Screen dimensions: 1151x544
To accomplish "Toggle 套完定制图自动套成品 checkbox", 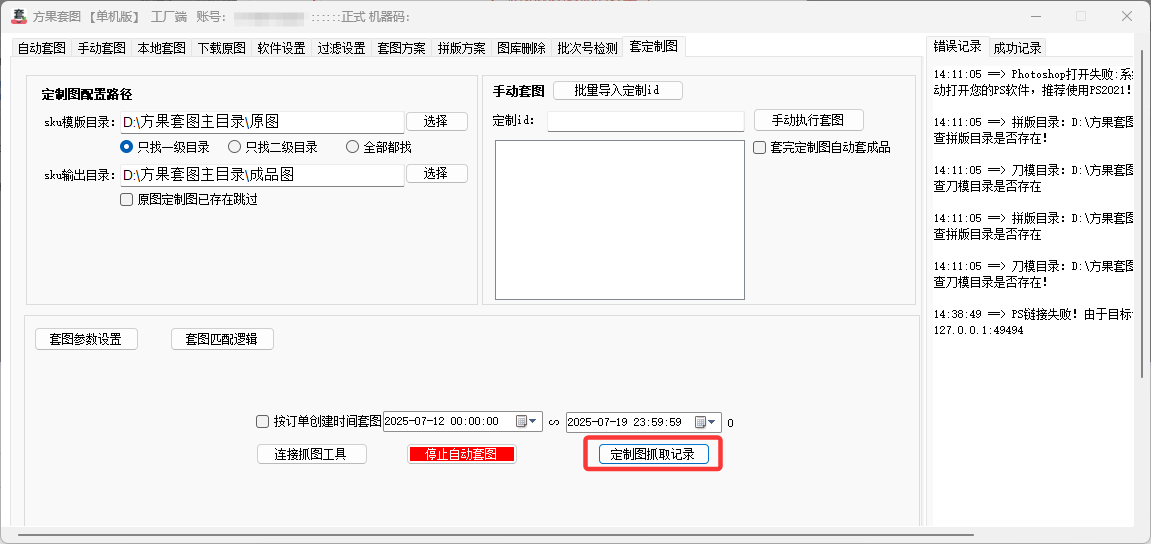I will [822, 148].
